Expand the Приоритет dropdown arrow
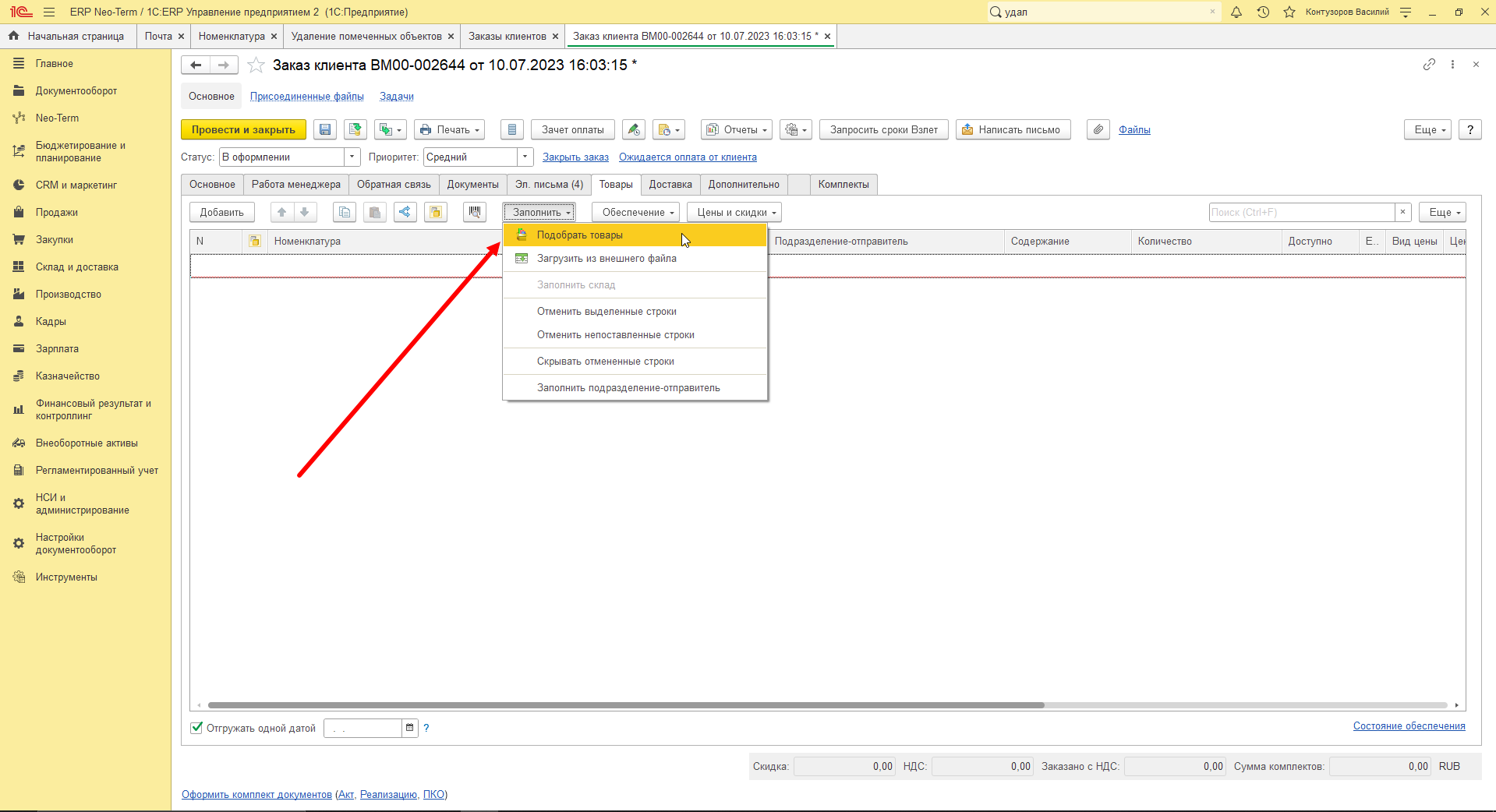This screenshot has height=812, width=1496. [x=525, y=157]
